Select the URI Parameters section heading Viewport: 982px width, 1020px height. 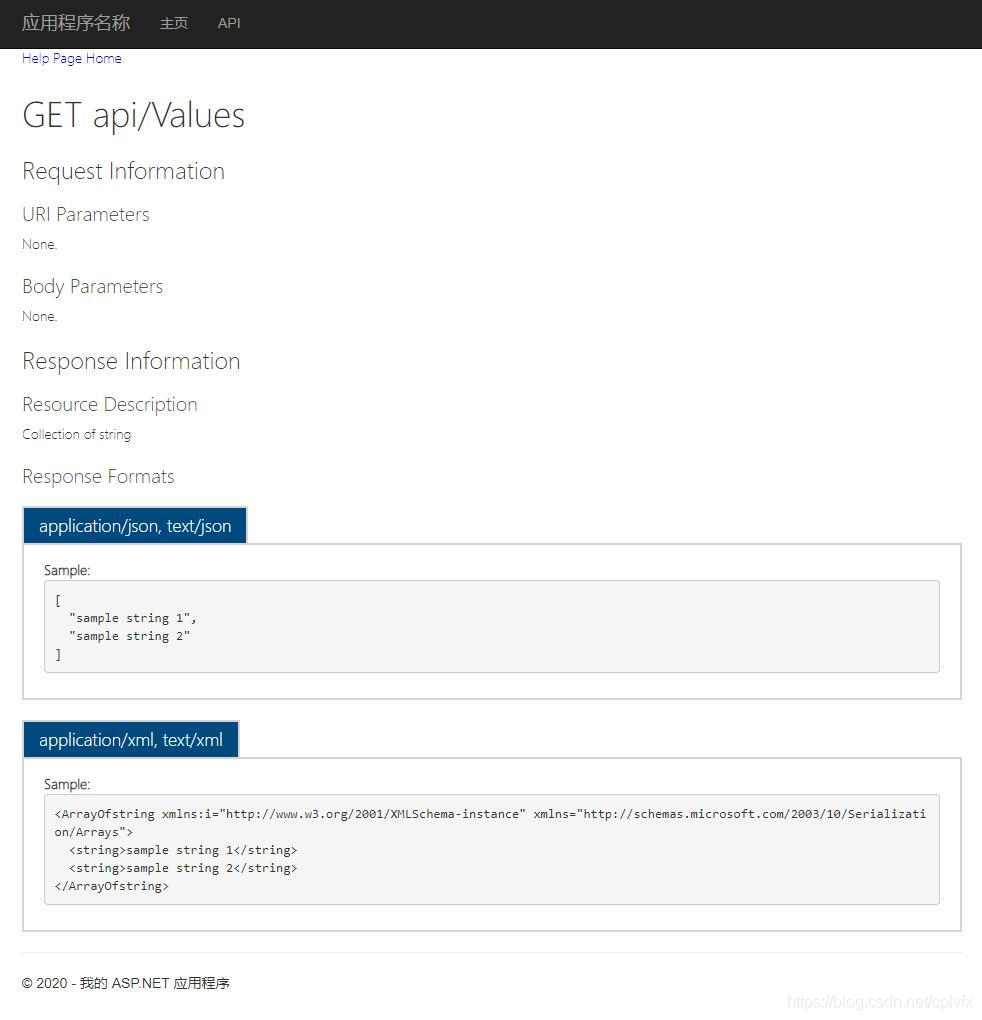pyautogui.click(x=85, y=214)
